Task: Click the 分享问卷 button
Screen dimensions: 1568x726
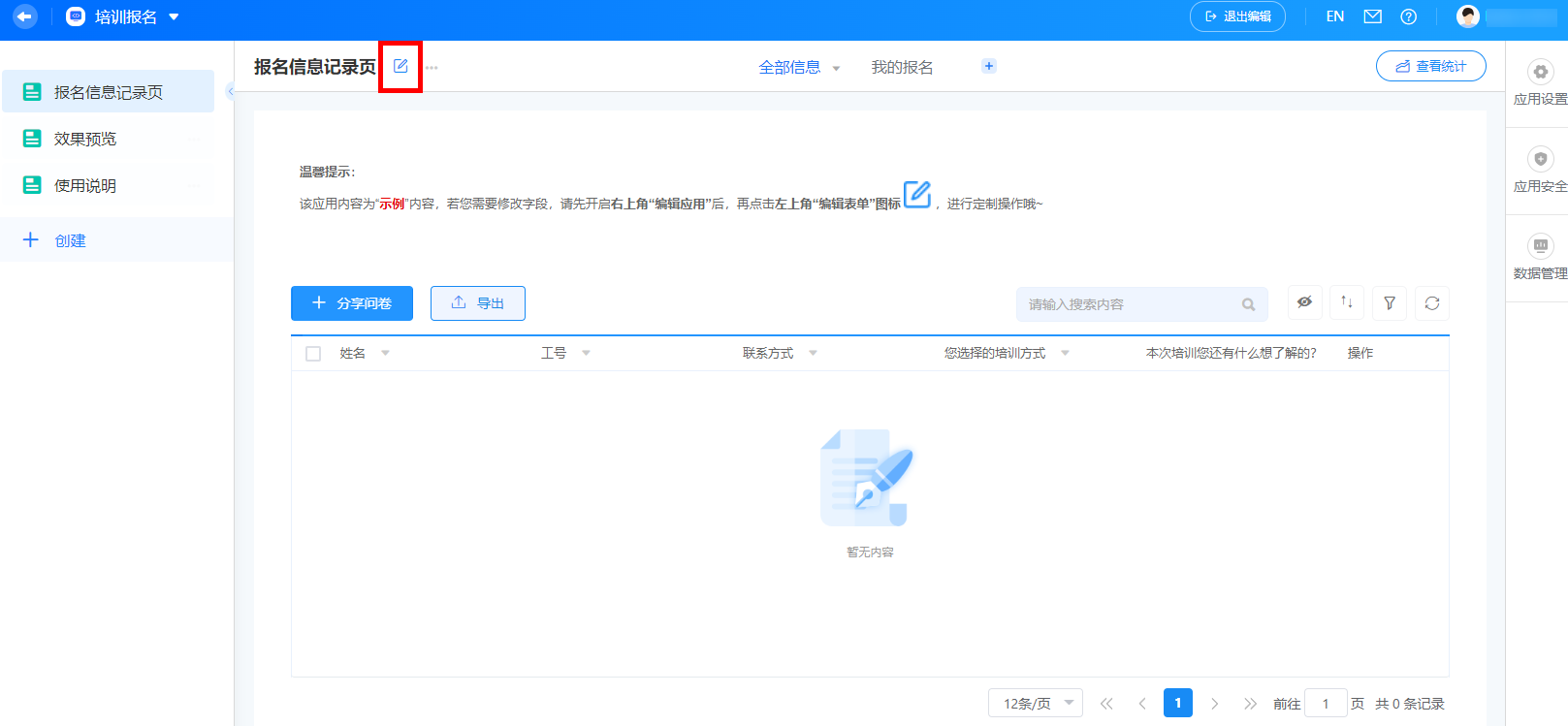Action: tap(352, 303)
